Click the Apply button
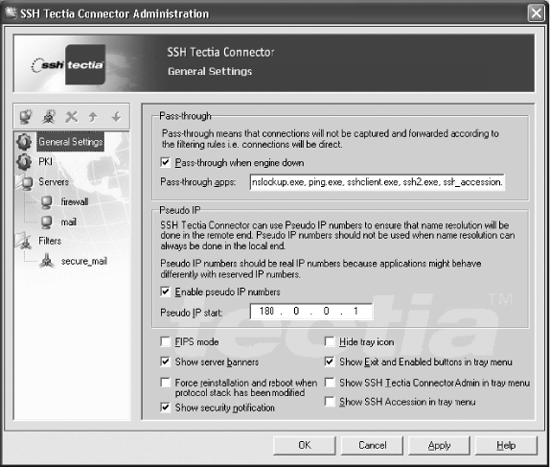 pyautogui.click(x=439, y=445)
